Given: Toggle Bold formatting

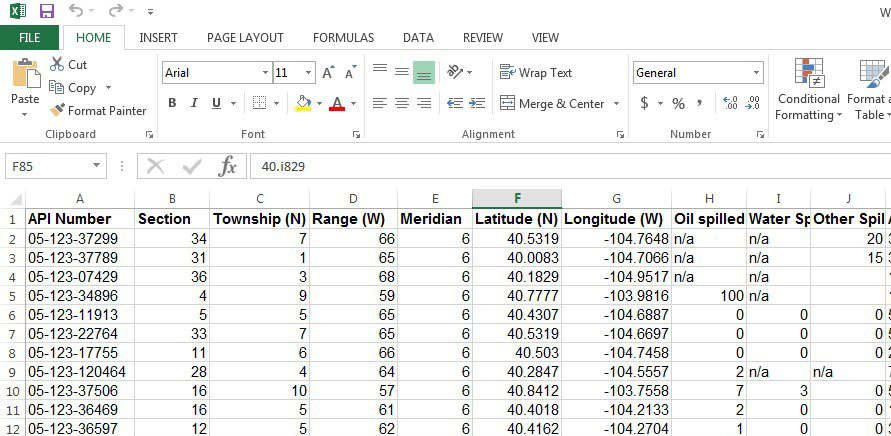Looking at the screenshot, I should point(172,103).
